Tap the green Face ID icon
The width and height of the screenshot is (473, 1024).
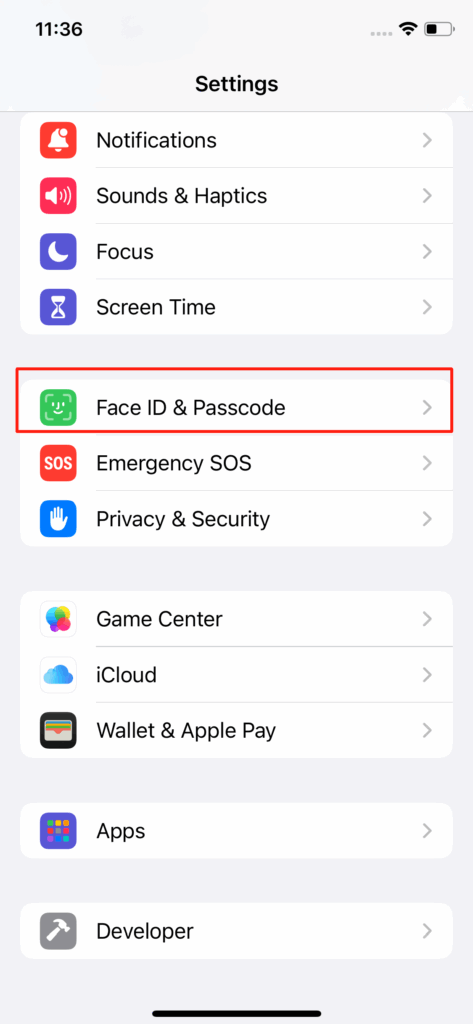pos(58,408)
